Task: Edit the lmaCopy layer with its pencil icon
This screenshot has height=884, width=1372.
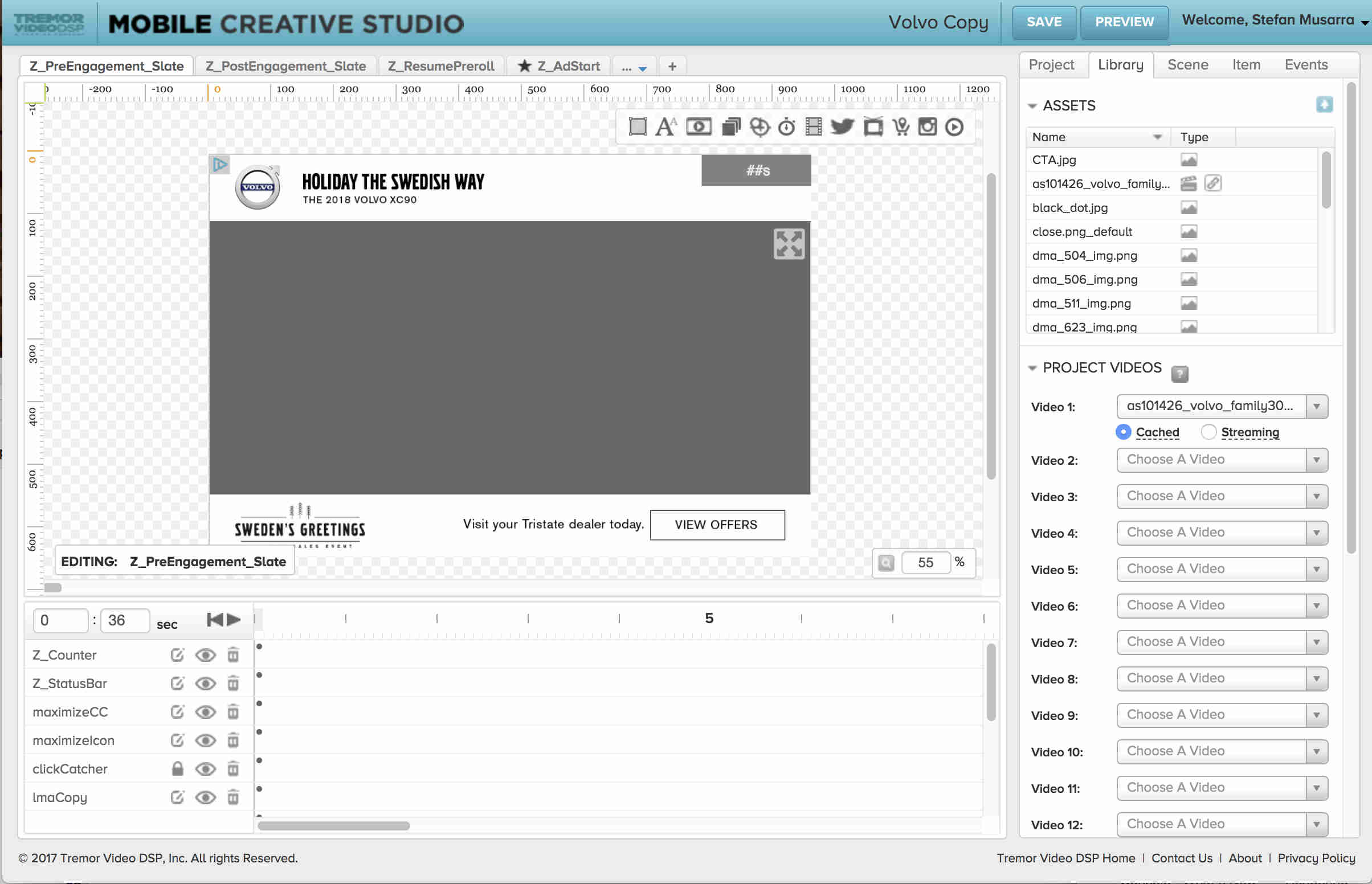Action: point(177,797)
